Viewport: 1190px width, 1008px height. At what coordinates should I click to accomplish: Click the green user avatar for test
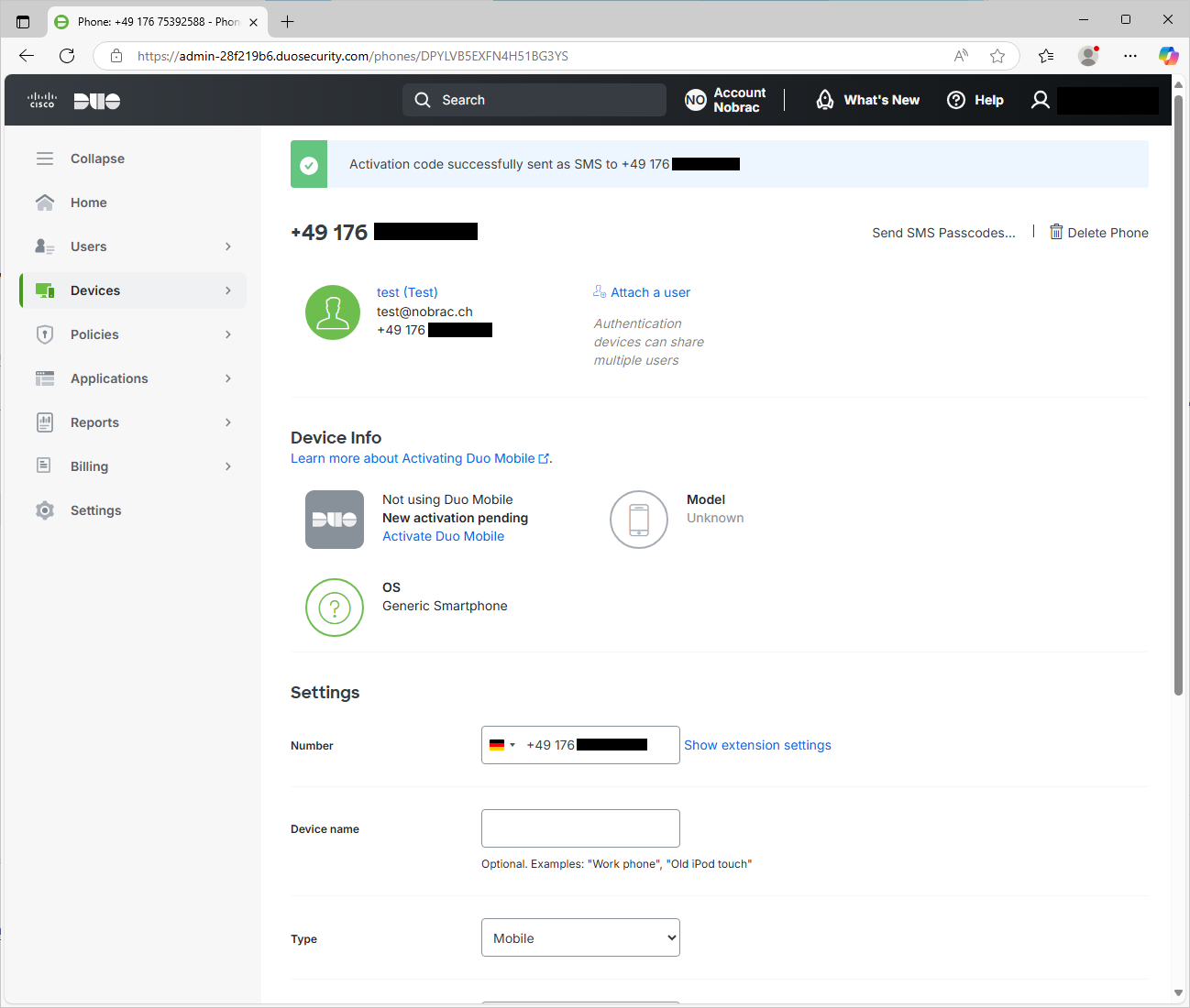pyautogui.click(x=333, y=312)
